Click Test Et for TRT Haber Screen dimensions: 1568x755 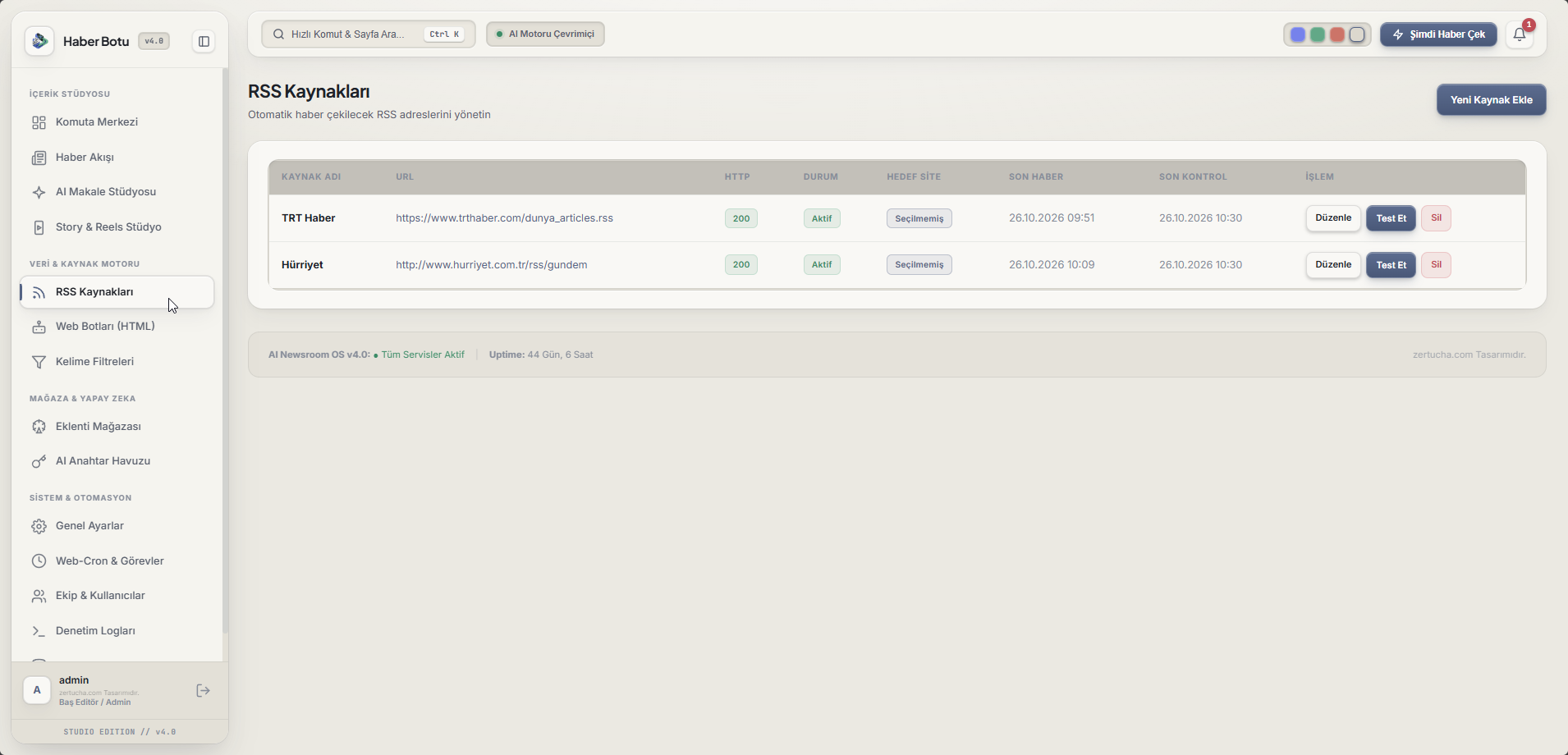click(1391, 218)
